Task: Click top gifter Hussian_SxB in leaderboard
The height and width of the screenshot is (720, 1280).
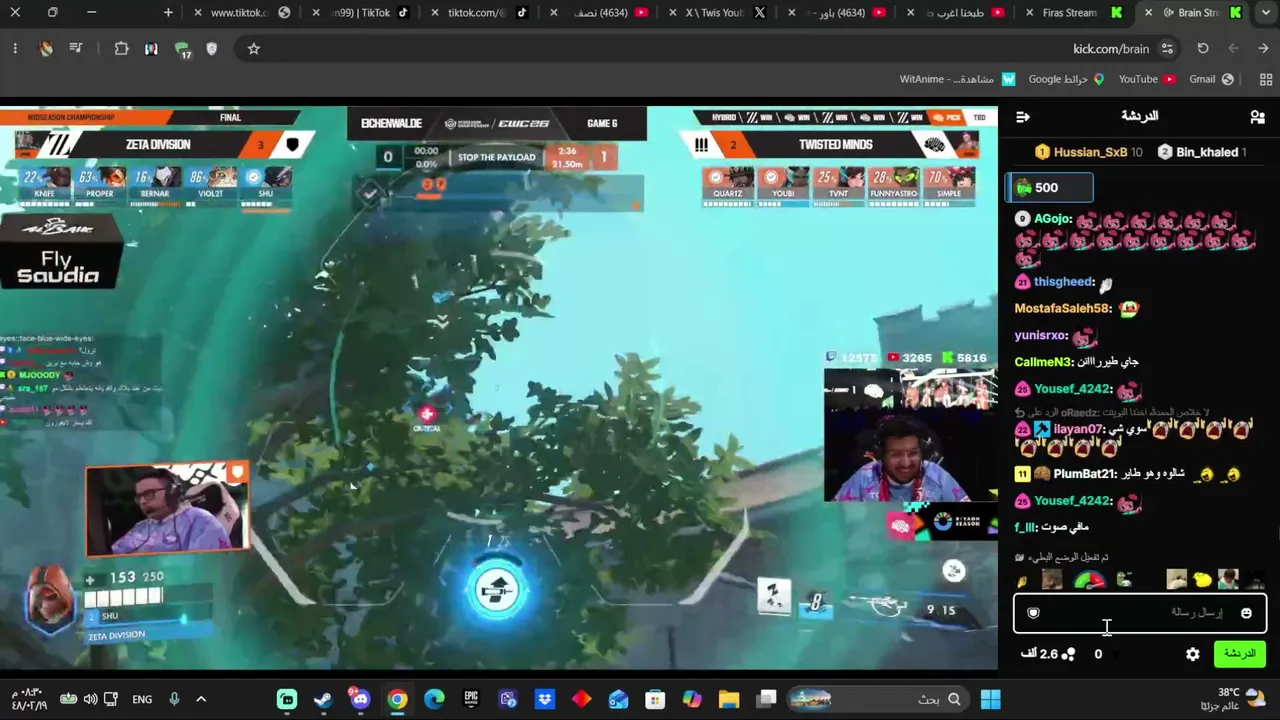Action: coord(1089,152)
